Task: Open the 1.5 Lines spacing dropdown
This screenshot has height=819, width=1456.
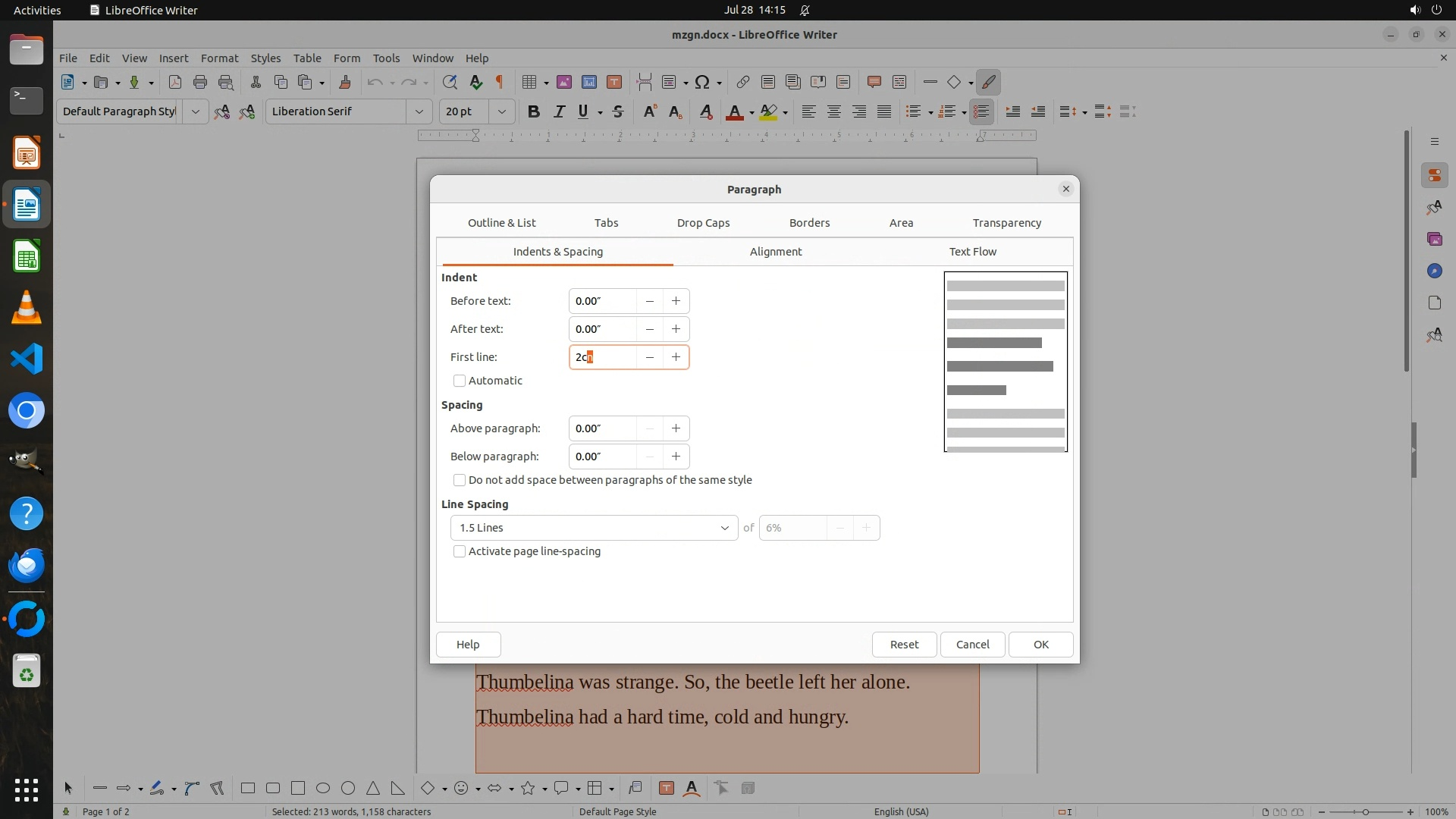Action: pyautogui.click(x=594, y=528)
